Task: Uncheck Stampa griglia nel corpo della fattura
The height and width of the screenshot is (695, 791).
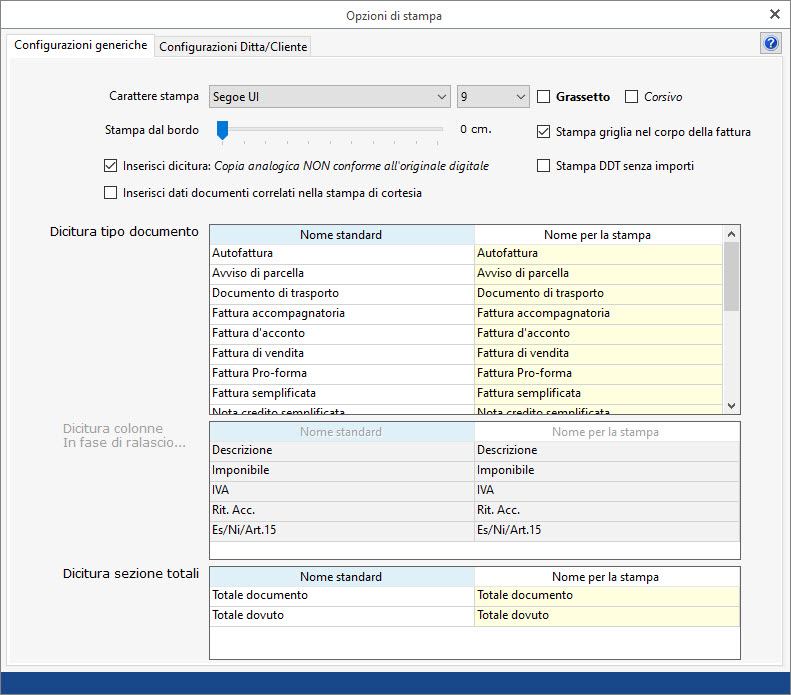Action: click(x=543, y=132)
